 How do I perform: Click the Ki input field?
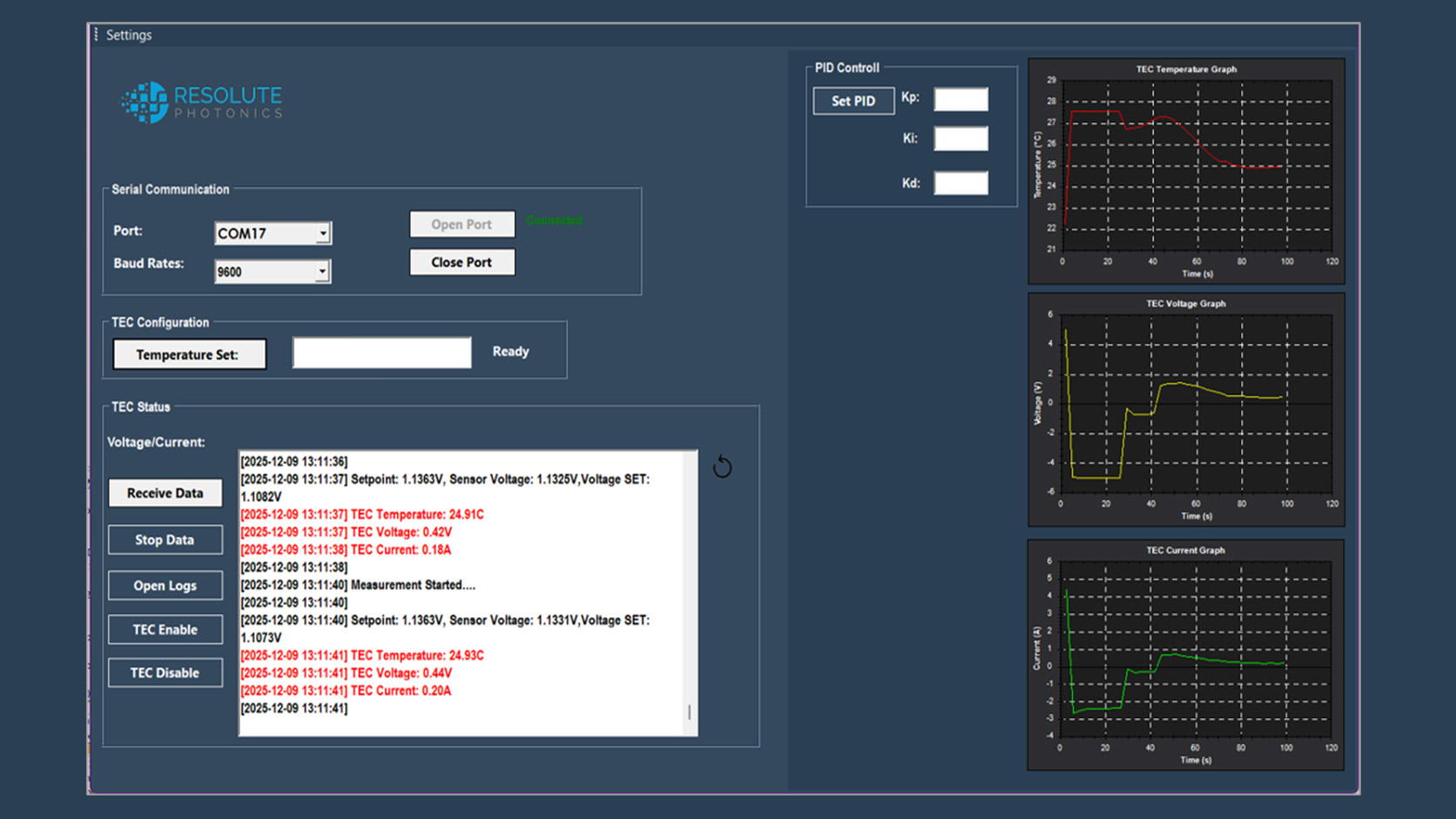961,138
